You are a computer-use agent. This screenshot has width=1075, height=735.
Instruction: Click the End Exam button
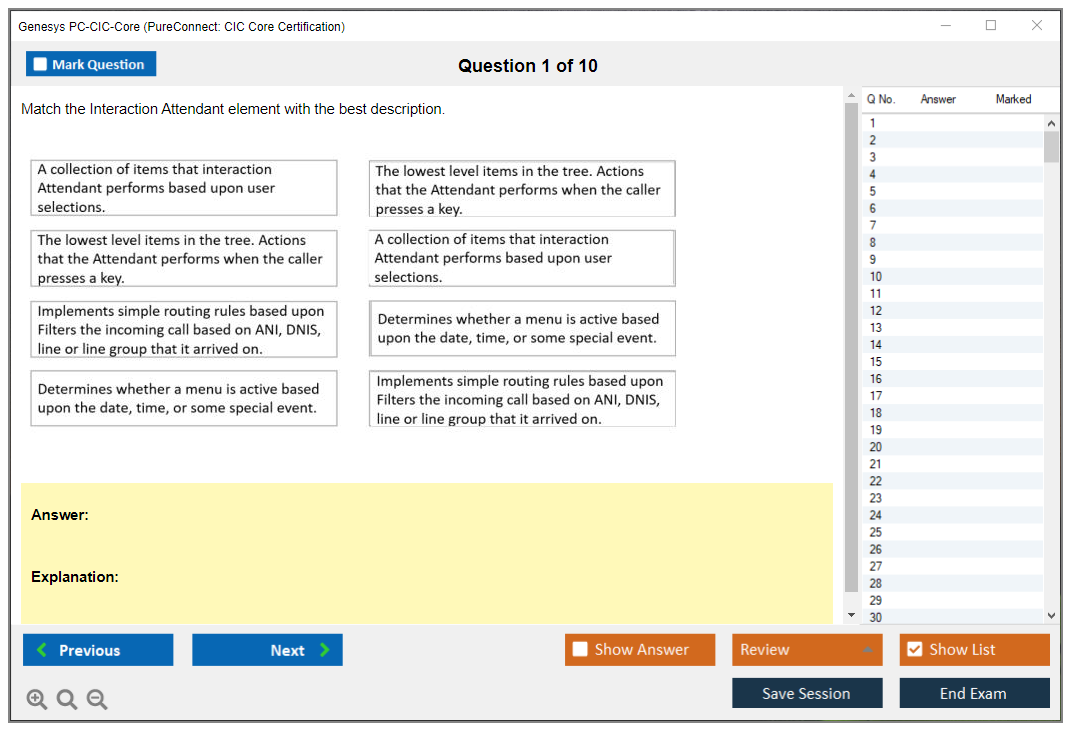pyautogui.click(x=973, y=693)
